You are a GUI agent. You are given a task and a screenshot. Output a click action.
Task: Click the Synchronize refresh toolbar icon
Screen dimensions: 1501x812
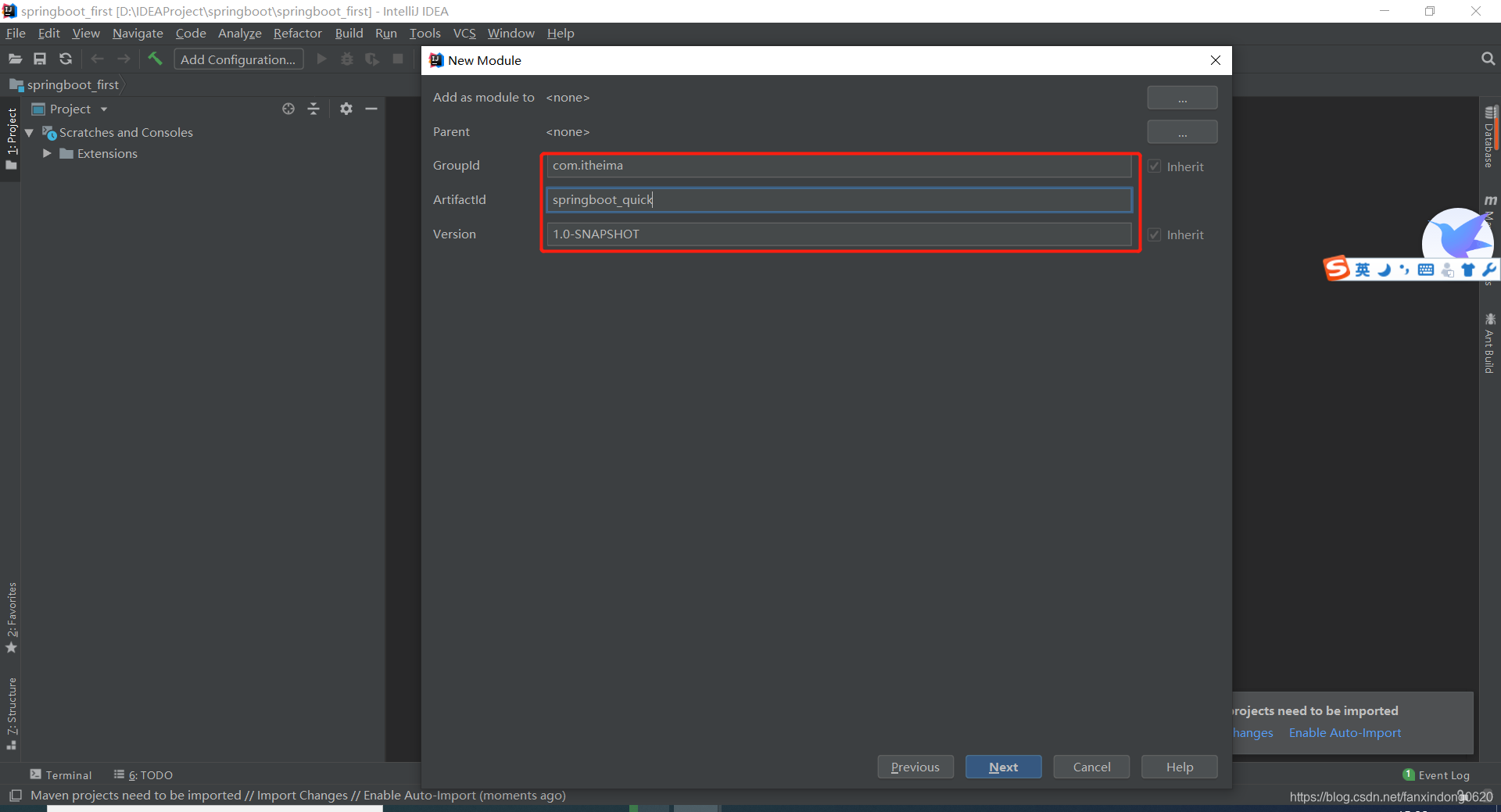click(66, 59)
